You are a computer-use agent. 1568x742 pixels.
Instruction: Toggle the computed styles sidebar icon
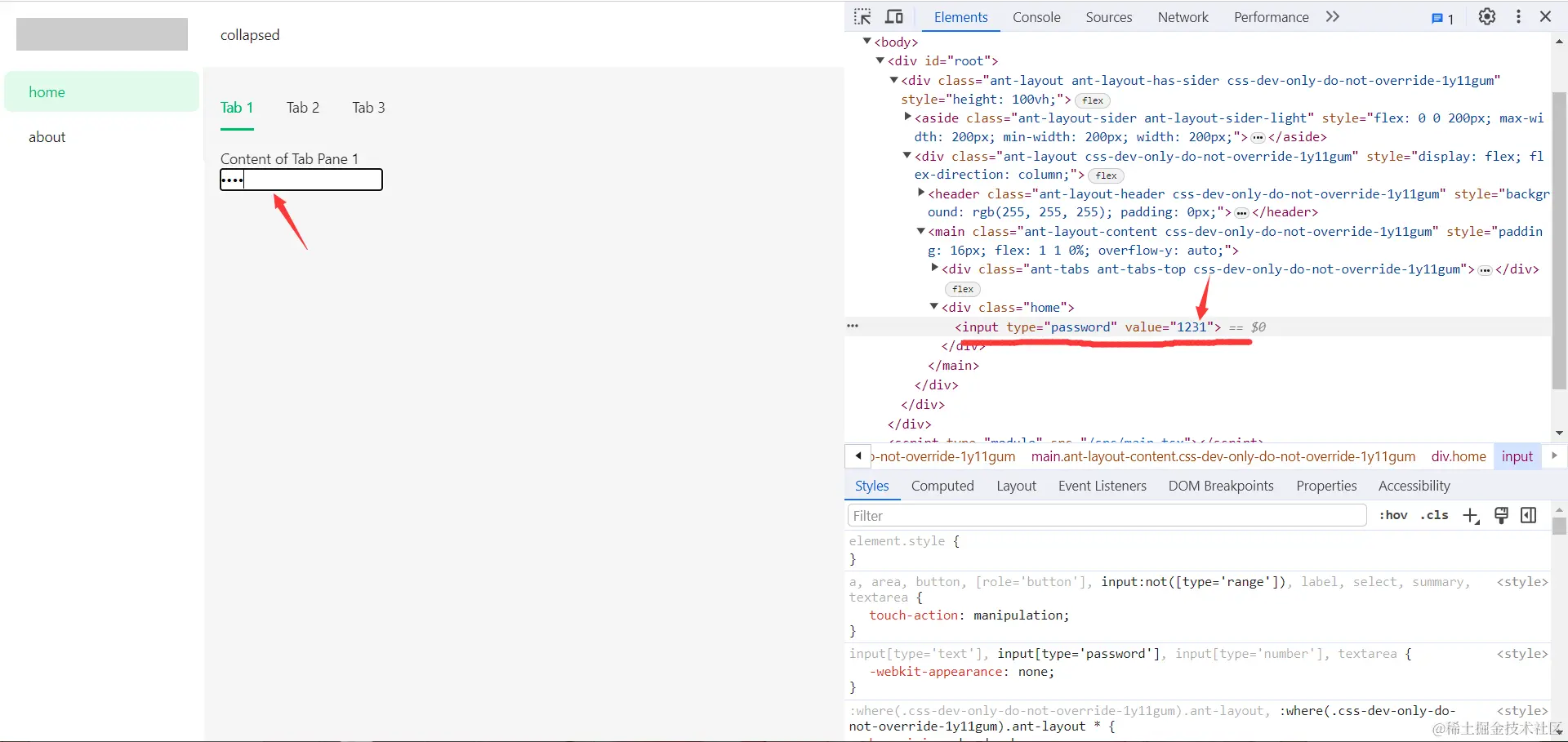(1529, 515)
